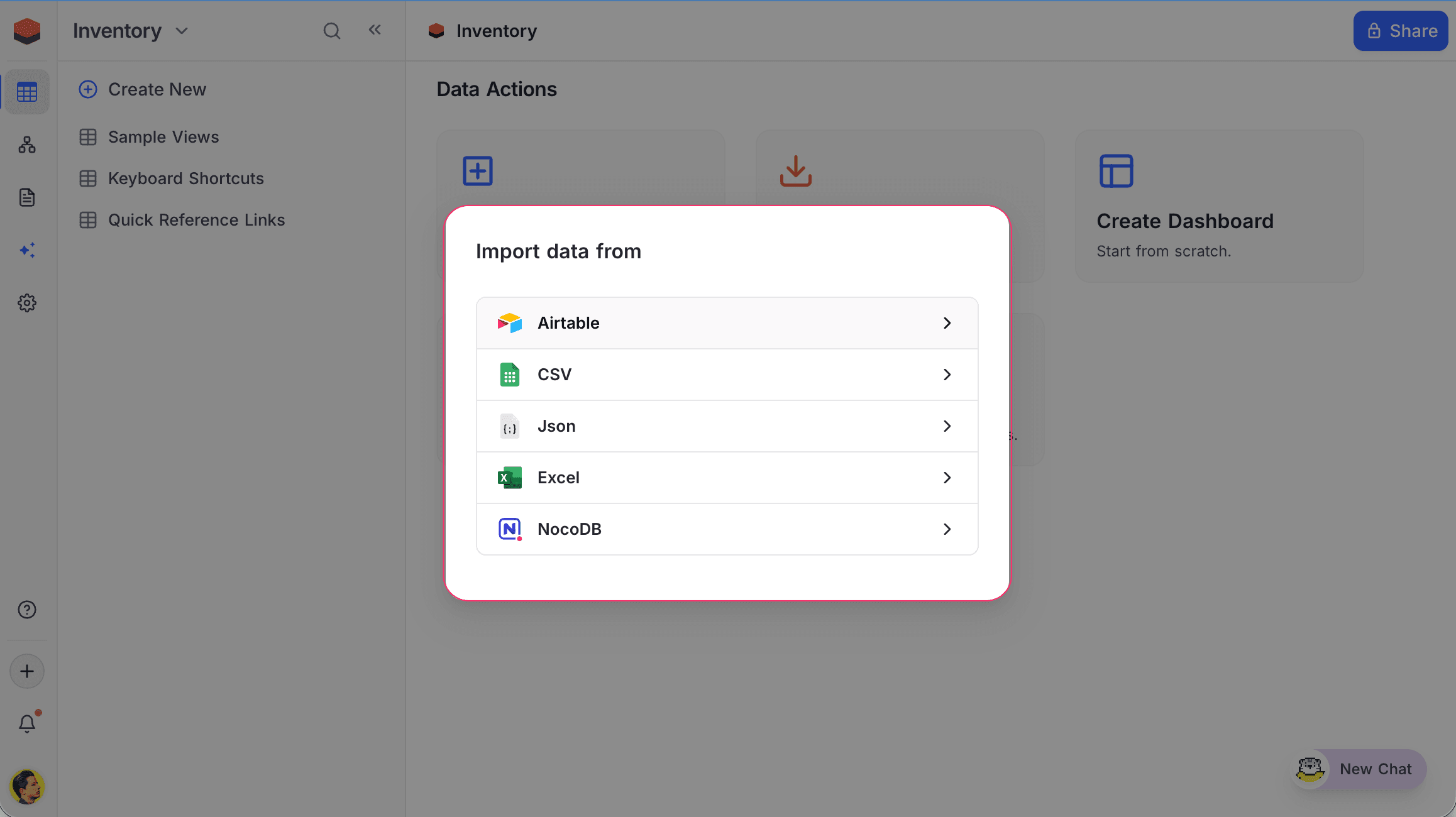The width and height of the screenshot is (1456, 817).
Task: Select CSV import option
Action: pyautogui.click(x=727, y=375)
